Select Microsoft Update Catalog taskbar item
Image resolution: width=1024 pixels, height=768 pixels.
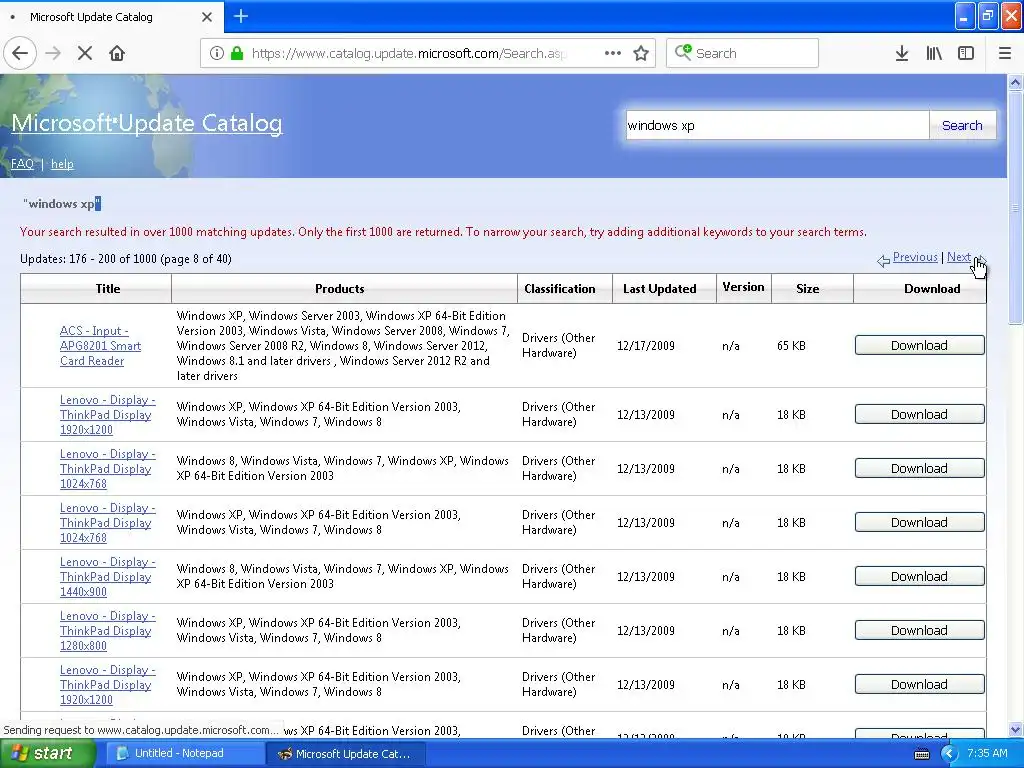[x=345, y=754]
